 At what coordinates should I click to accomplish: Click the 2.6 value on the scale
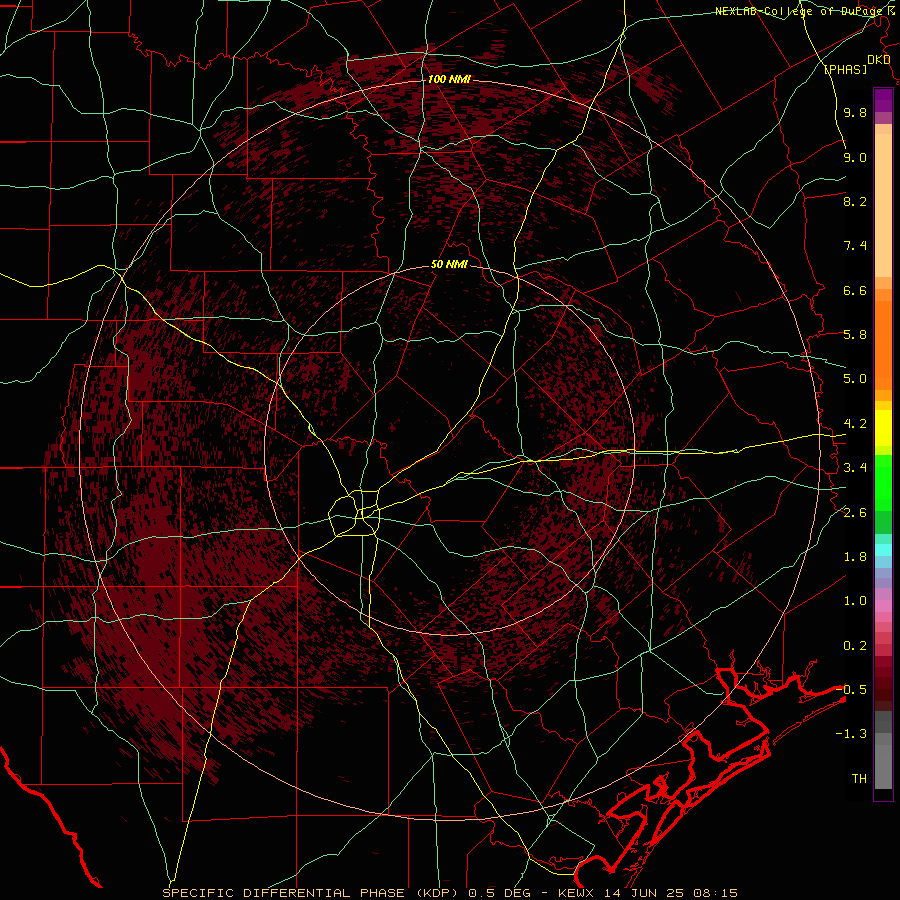tap(855, 513)
